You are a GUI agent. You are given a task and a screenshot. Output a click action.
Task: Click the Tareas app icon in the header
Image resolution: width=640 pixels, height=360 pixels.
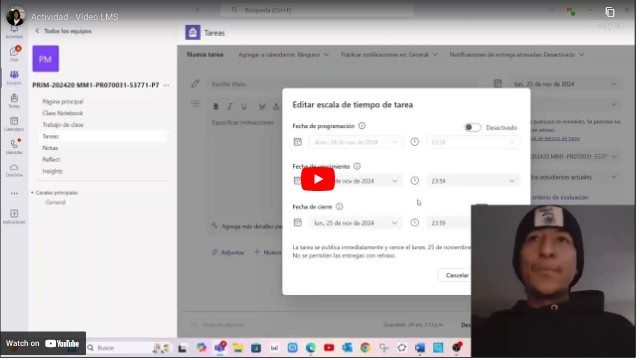tap(193, 32)
